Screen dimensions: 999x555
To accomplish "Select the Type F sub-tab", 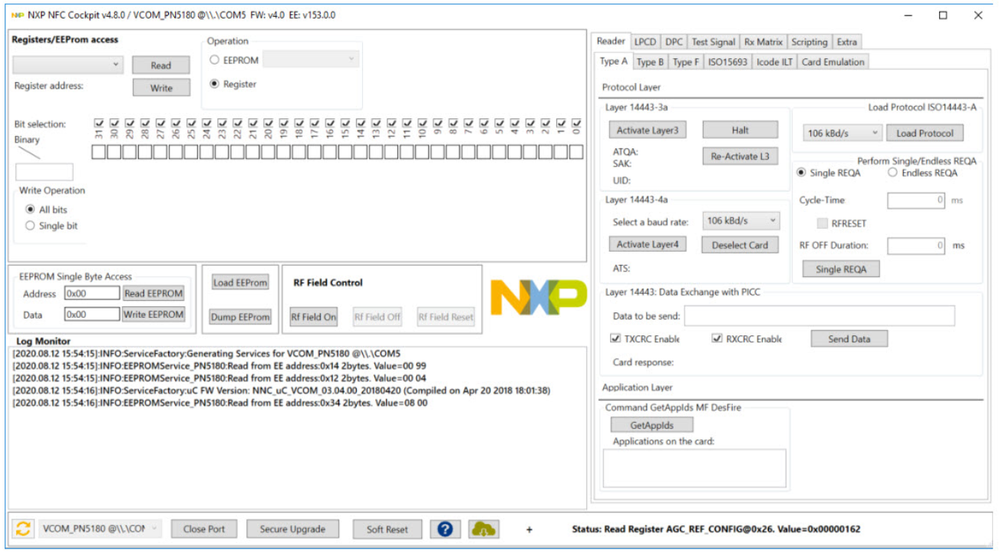I will [686, 62].
